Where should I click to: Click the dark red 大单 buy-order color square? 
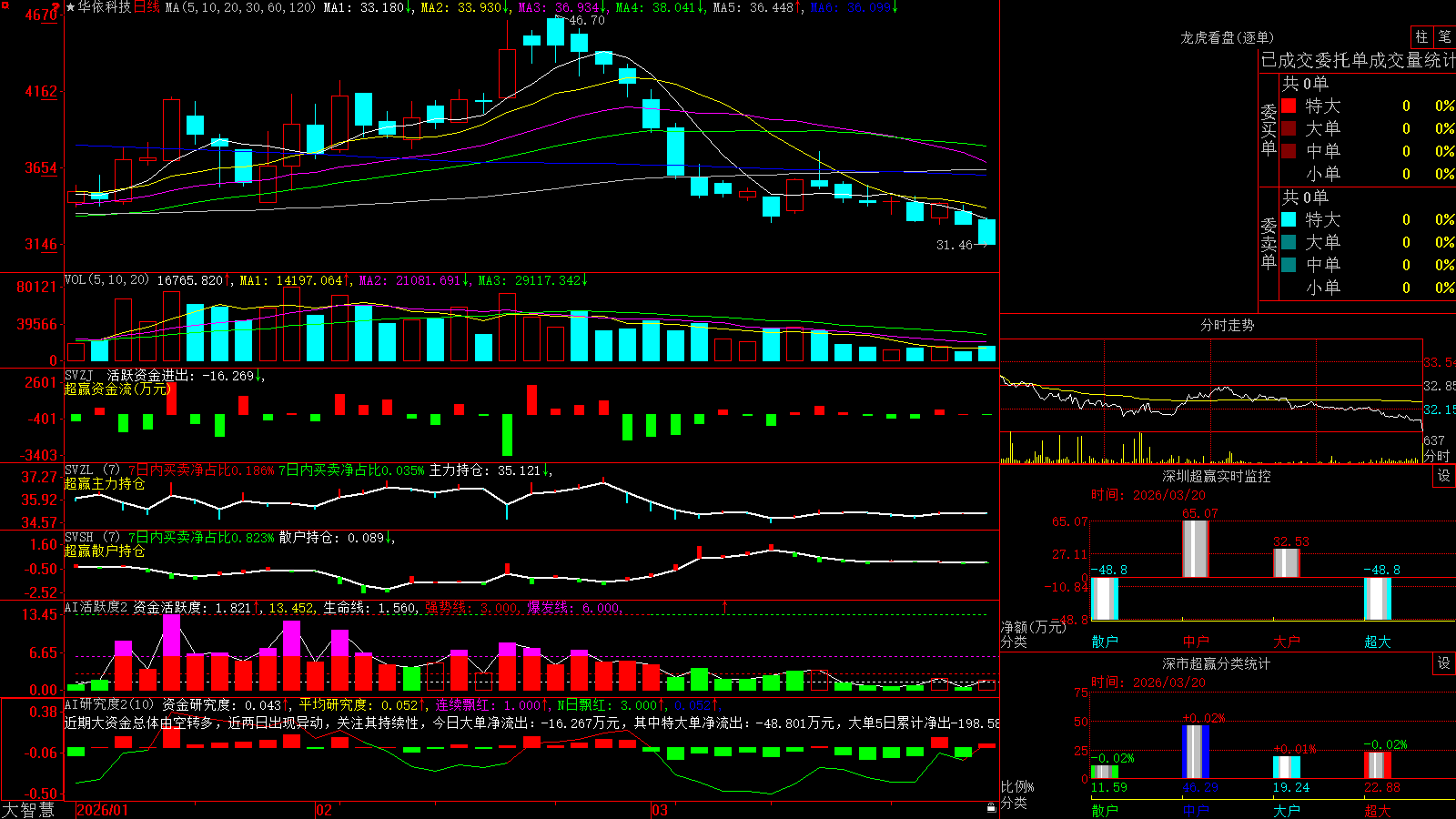click(1289, 128)
